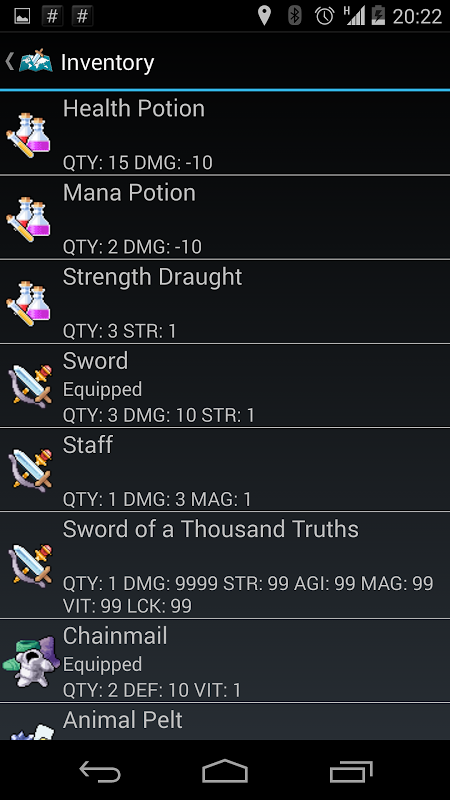Screen dimensions: 450x800
Task: Open the Strength Draught item
Action: (225, 302)
